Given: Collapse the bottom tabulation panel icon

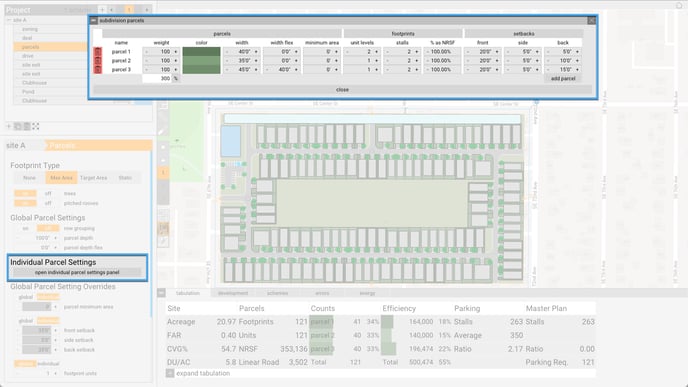Looking at the screenshot, I should [161, 293].
